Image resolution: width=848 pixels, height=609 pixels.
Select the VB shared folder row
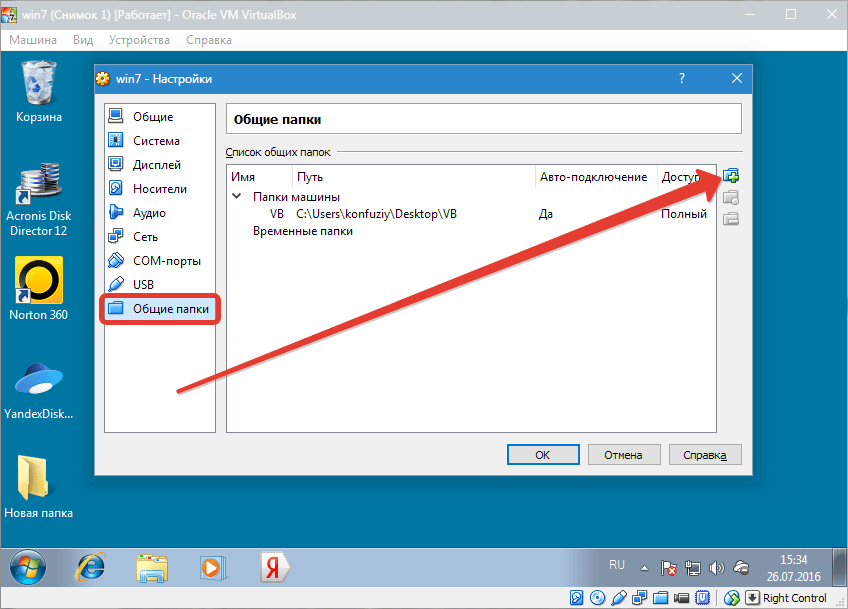point(471,214)
